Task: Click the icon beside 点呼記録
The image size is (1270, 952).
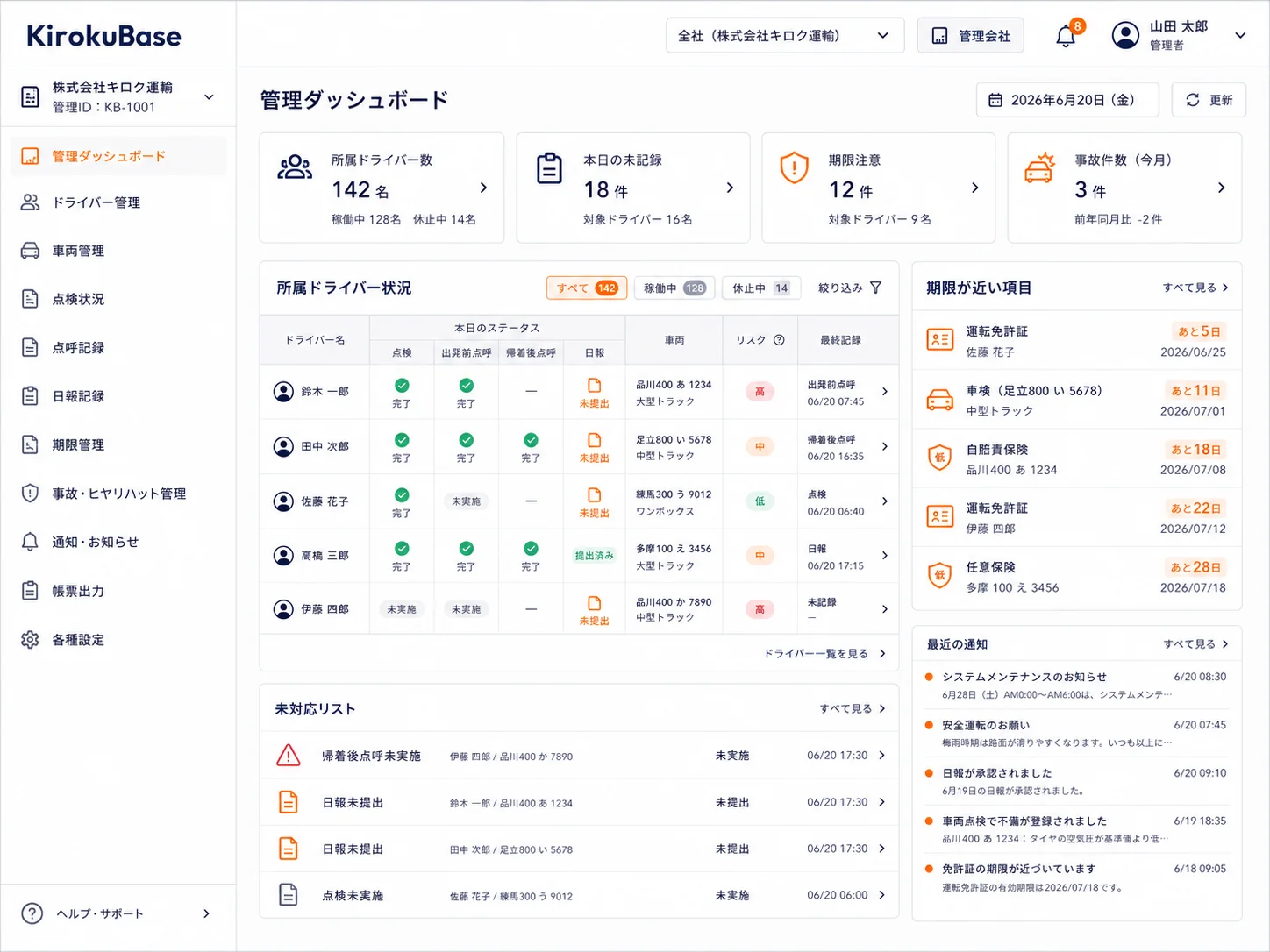Action: pyautogui.click(x=30, y=347)
